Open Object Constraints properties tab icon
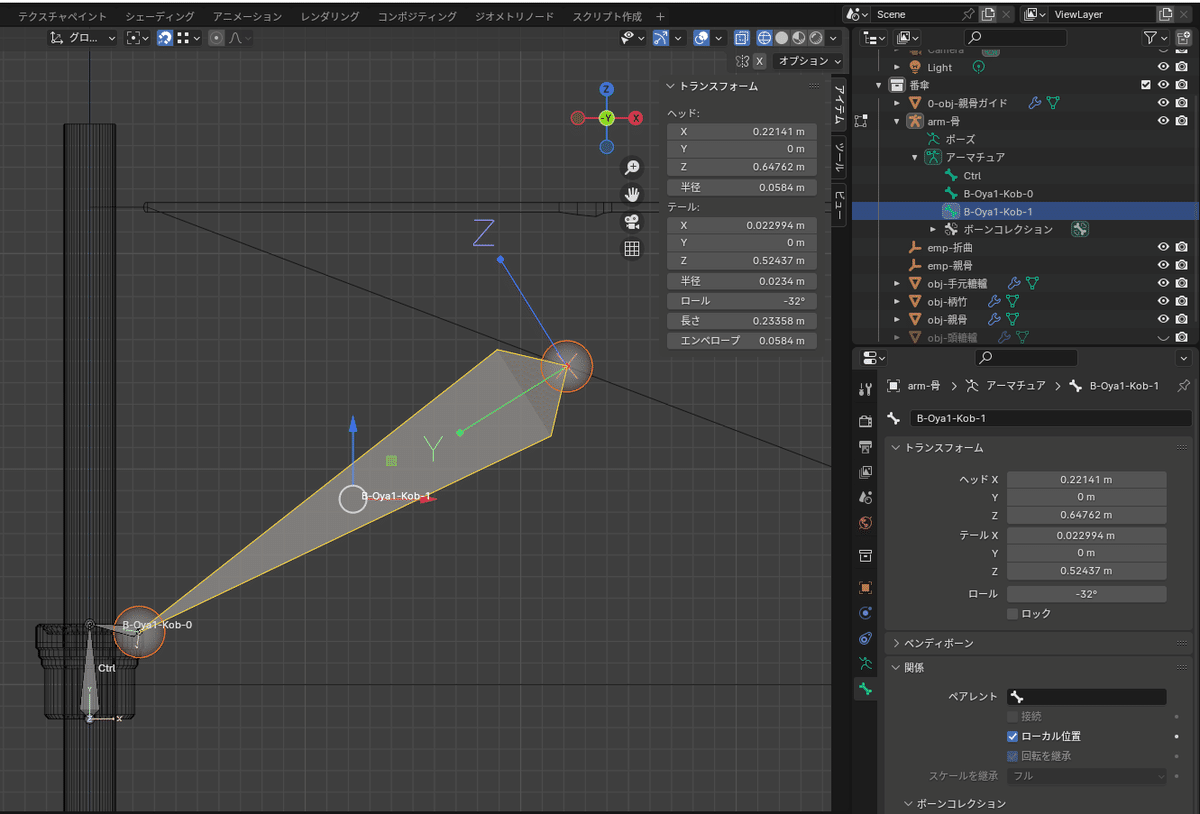The image size is (1200, 814). 866,638
